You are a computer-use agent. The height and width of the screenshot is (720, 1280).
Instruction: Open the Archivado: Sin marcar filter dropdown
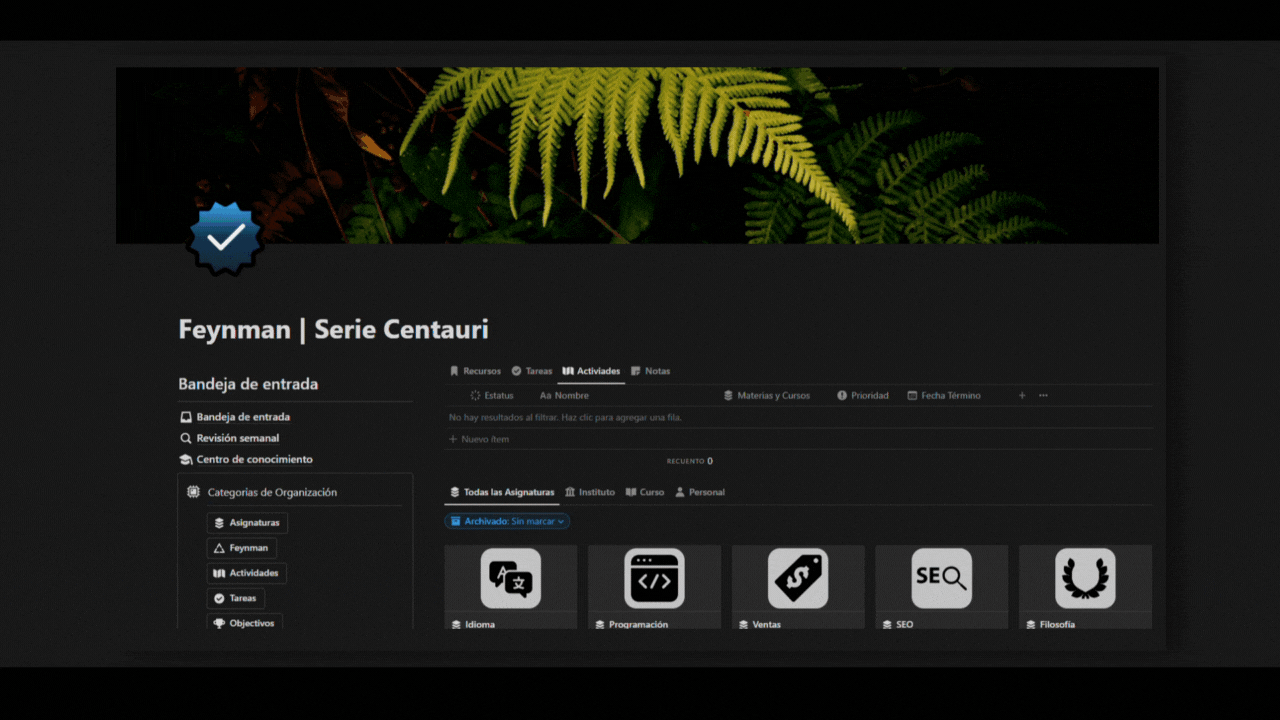pyautogui.click(x=507, y=521)
